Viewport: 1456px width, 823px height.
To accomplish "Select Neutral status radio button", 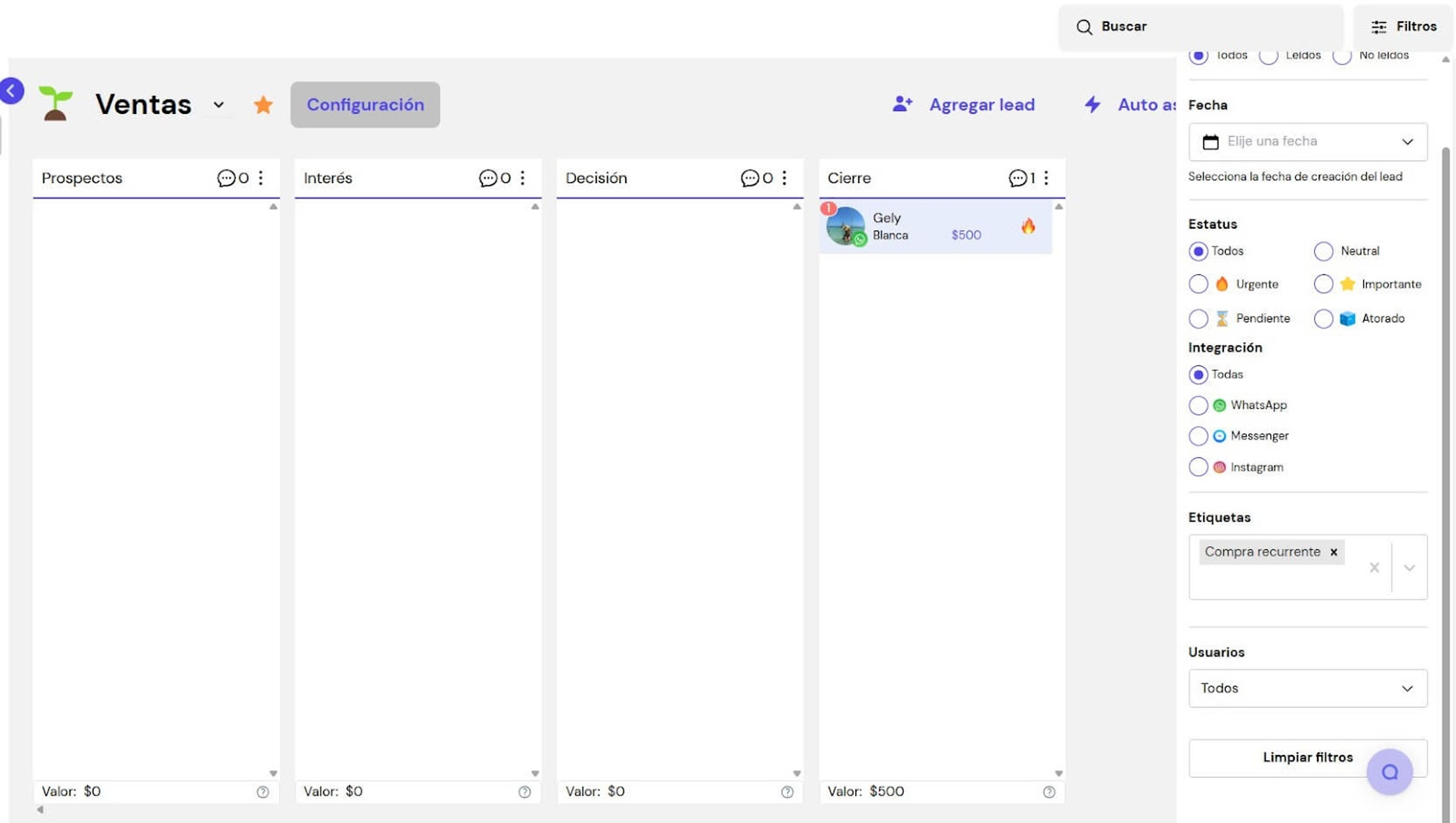I will pos(1323,251).
